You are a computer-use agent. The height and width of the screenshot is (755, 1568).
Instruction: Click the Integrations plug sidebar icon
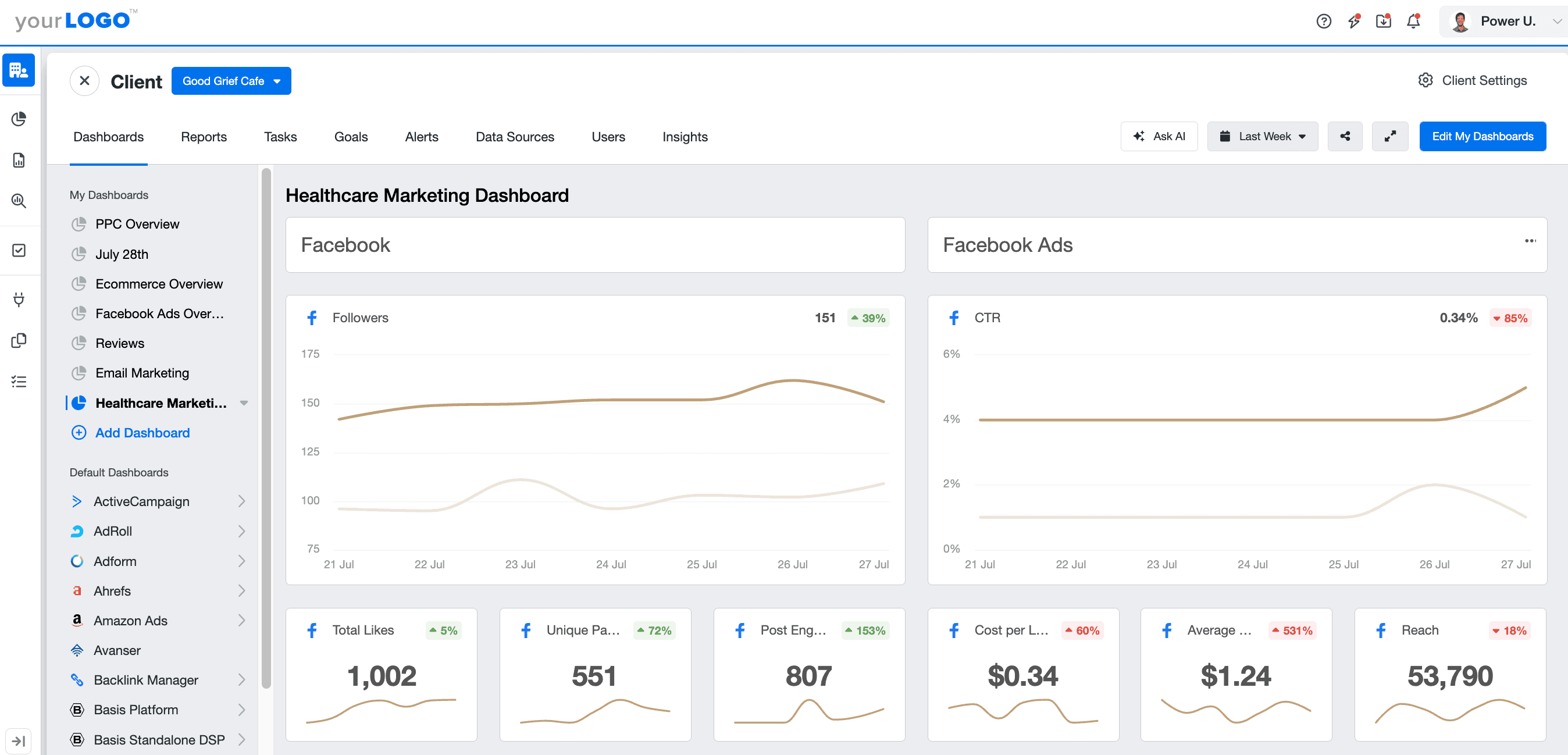pyautogui.click(x=18, y=299)
